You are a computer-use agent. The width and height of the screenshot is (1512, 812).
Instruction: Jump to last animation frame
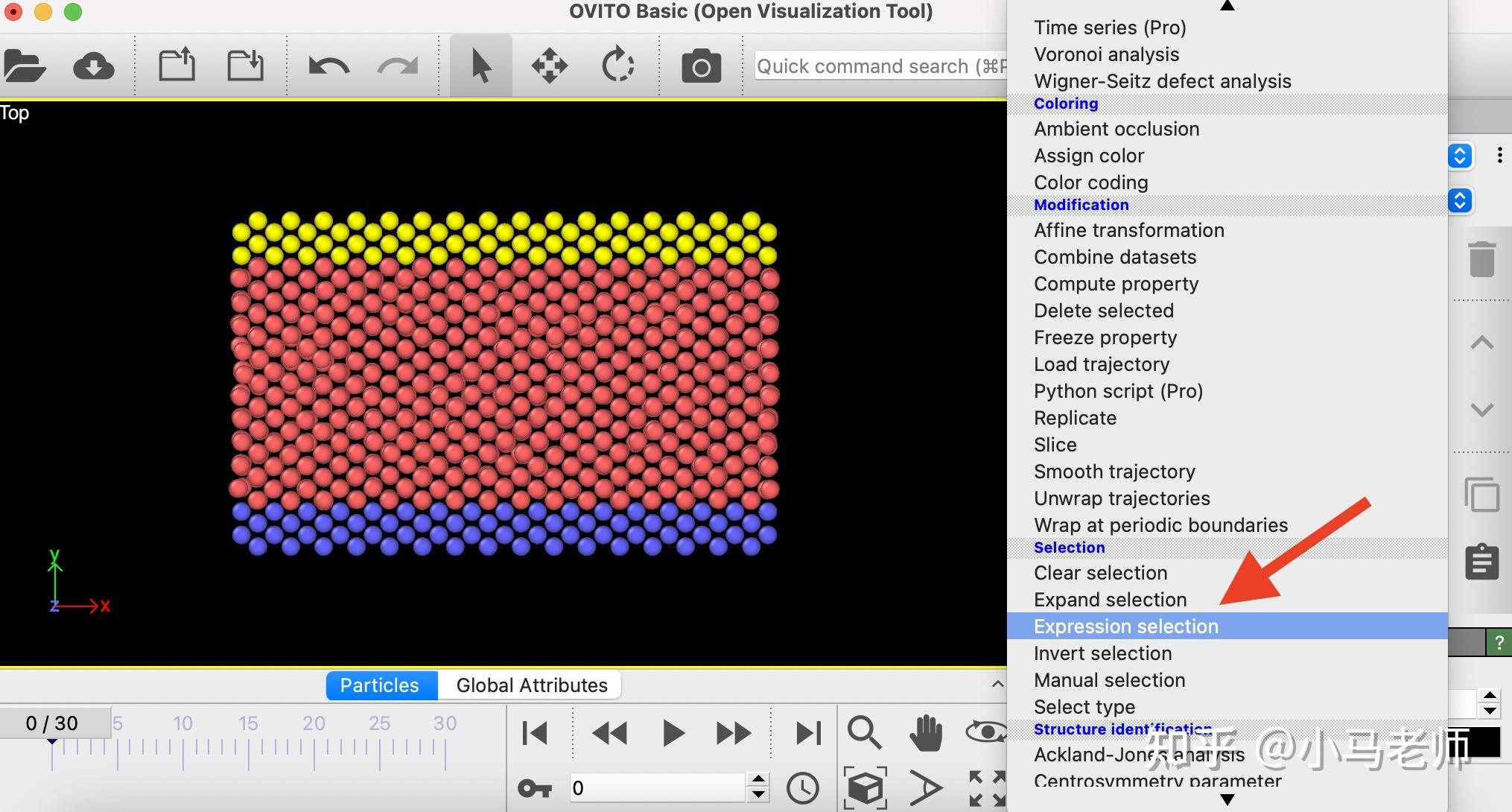(808, 733)
